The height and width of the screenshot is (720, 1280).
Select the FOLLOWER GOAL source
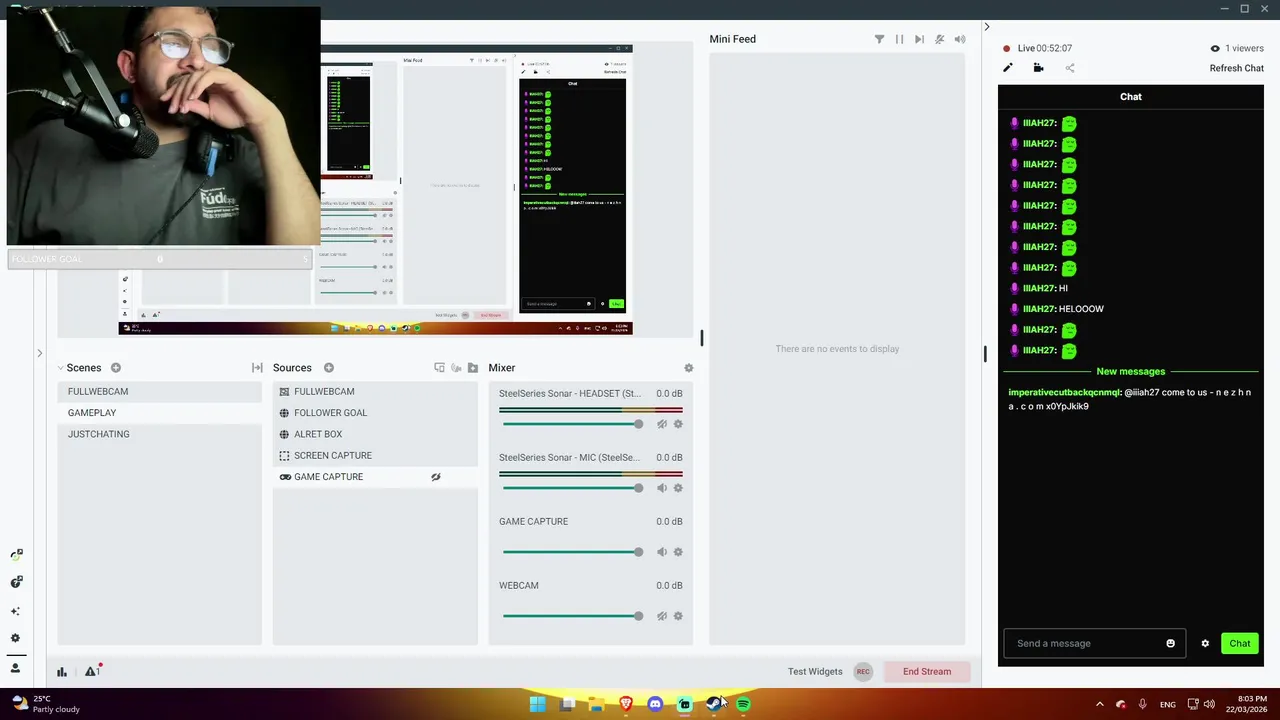click(375, 413)
